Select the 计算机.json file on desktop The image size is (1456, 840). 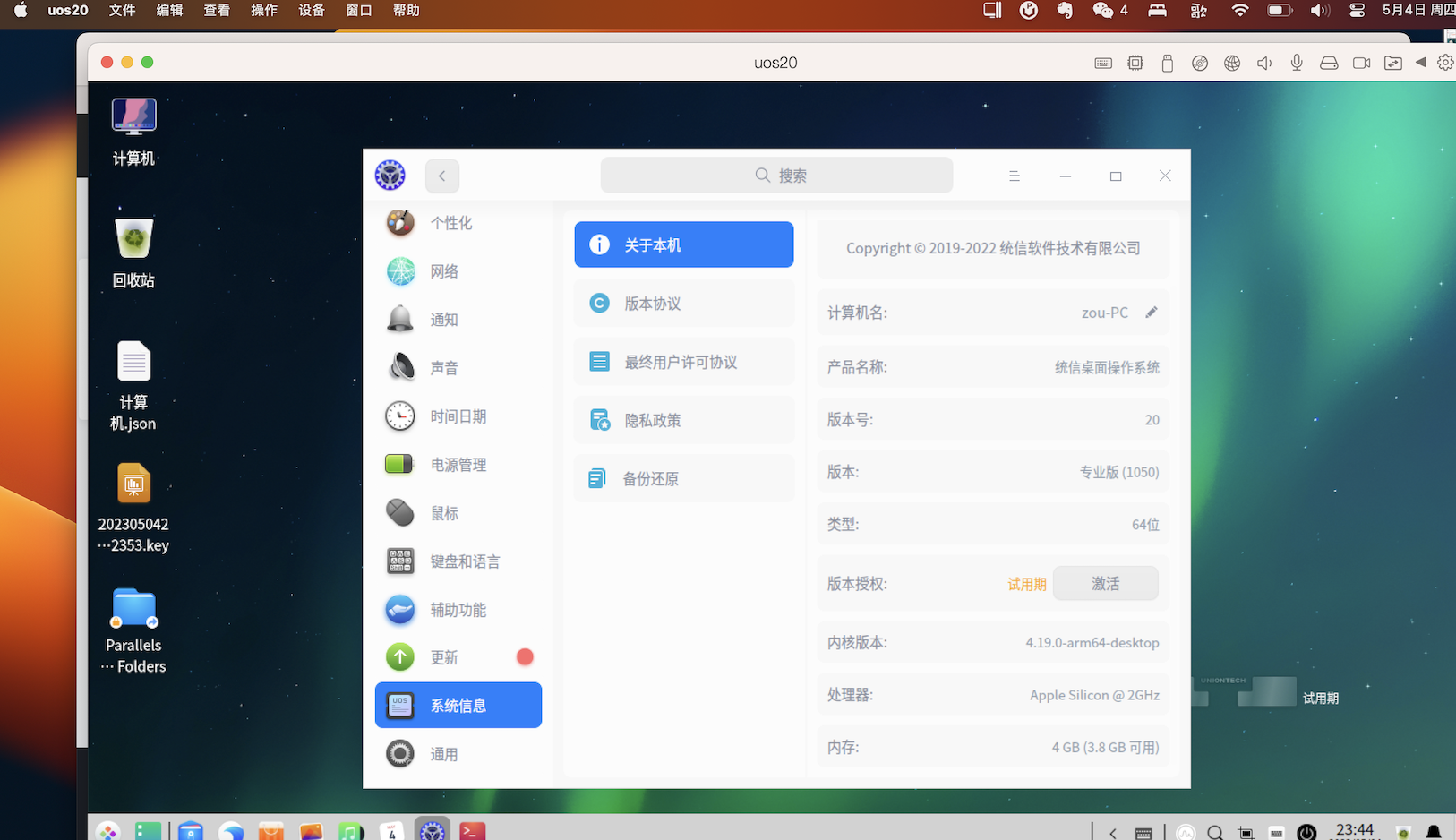click(133, 386)
